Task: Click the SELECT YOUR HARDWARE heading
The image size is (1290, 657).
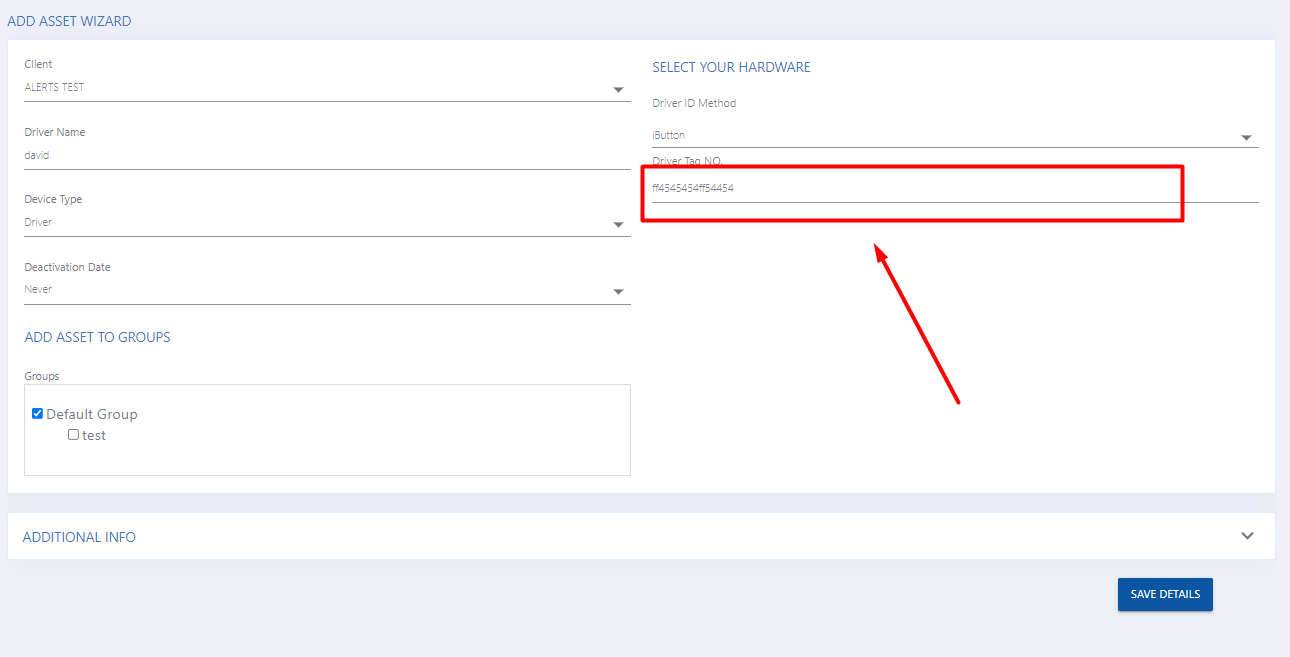Action: tap(731, 67)
